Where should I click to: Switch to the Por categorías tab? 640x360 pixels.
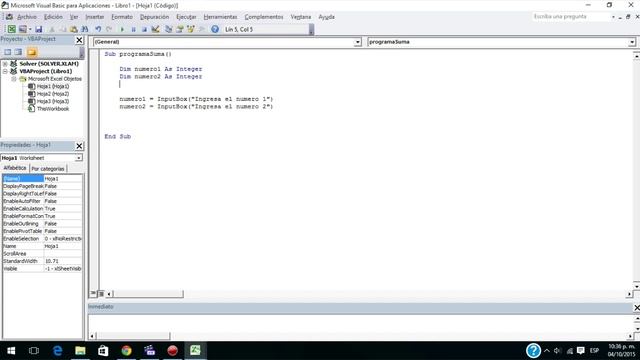(48, 169)
